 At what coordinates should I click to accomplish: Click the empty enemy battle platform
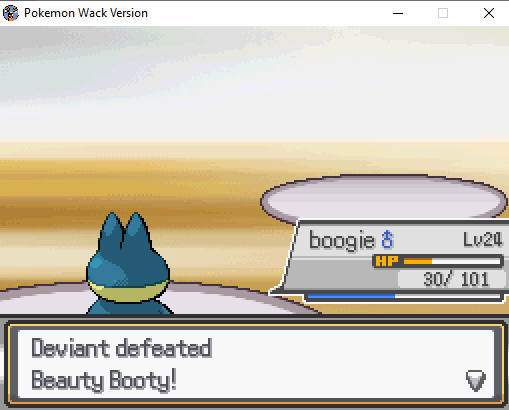pyautogui.click(x=385, y=198)
